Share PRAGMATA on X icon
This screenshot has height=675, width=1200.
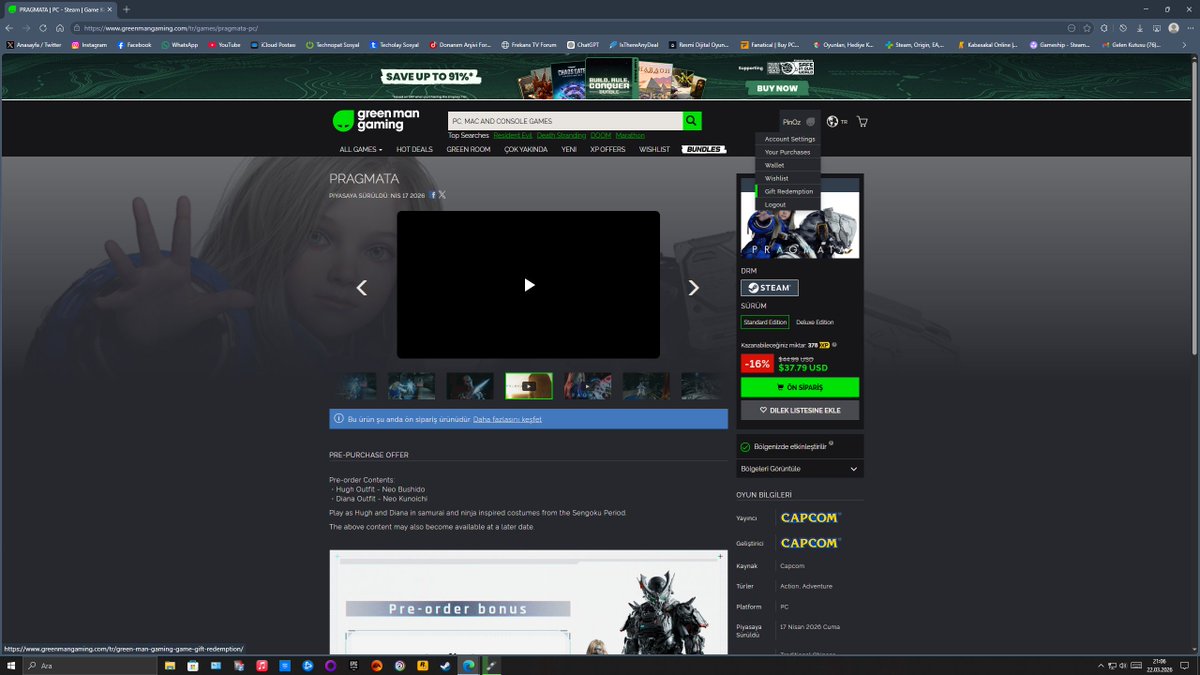[x=442, y=195]
